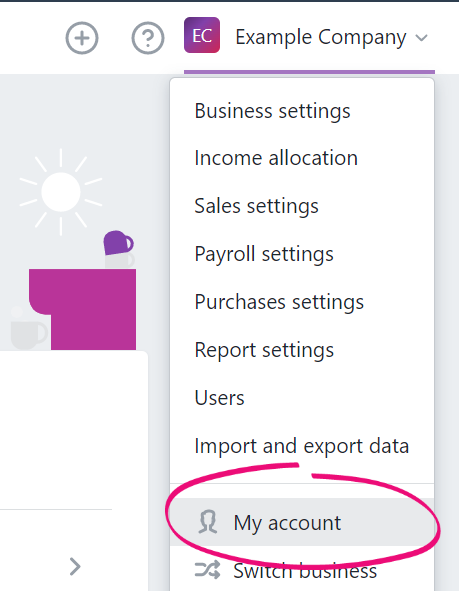The image size is (459, 591).
Task: Open Purchases settings
Action: coord(279,302)
